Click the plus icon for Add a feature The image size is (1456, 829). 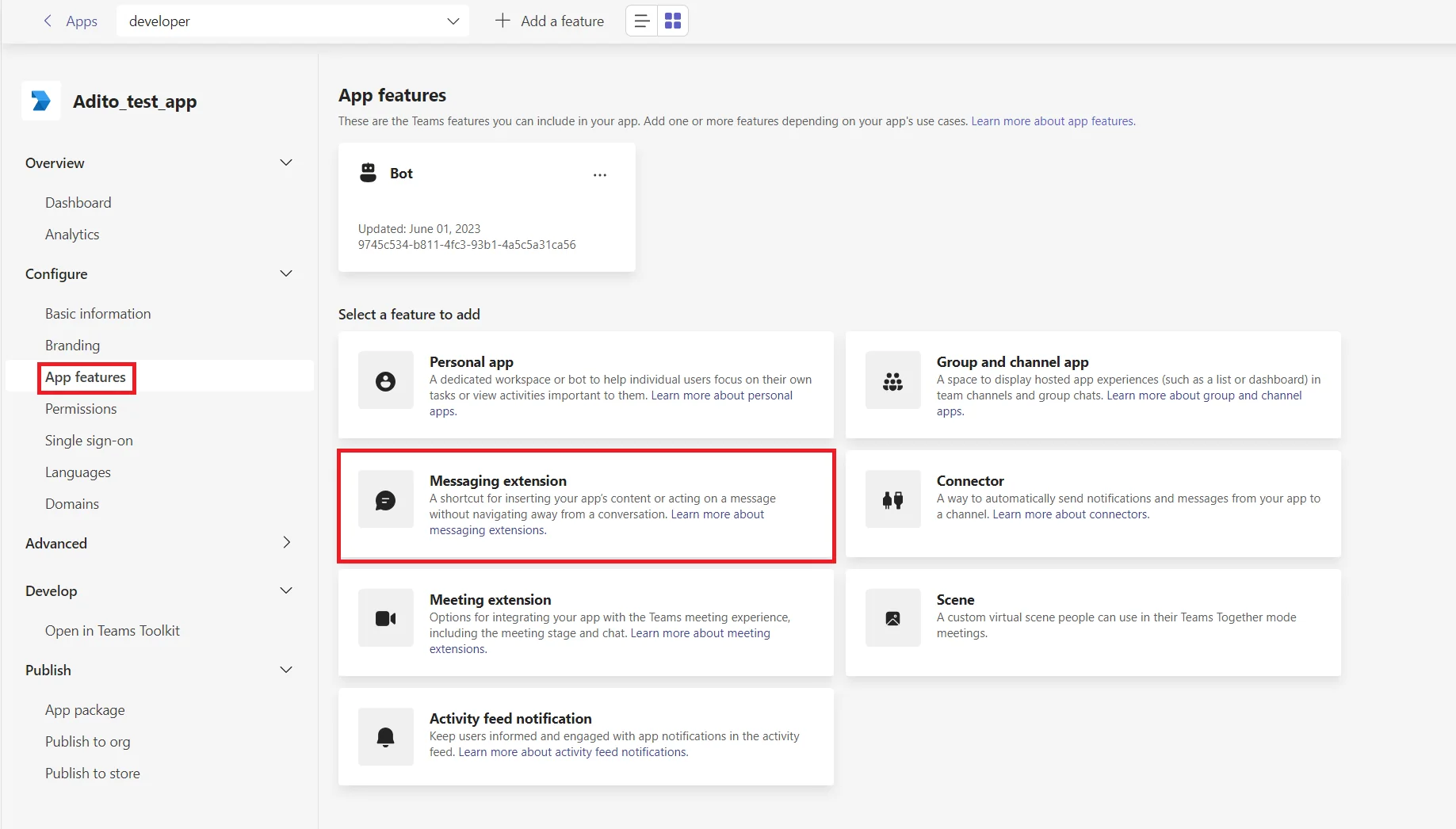pyautogui.click(x=503, y=21)
